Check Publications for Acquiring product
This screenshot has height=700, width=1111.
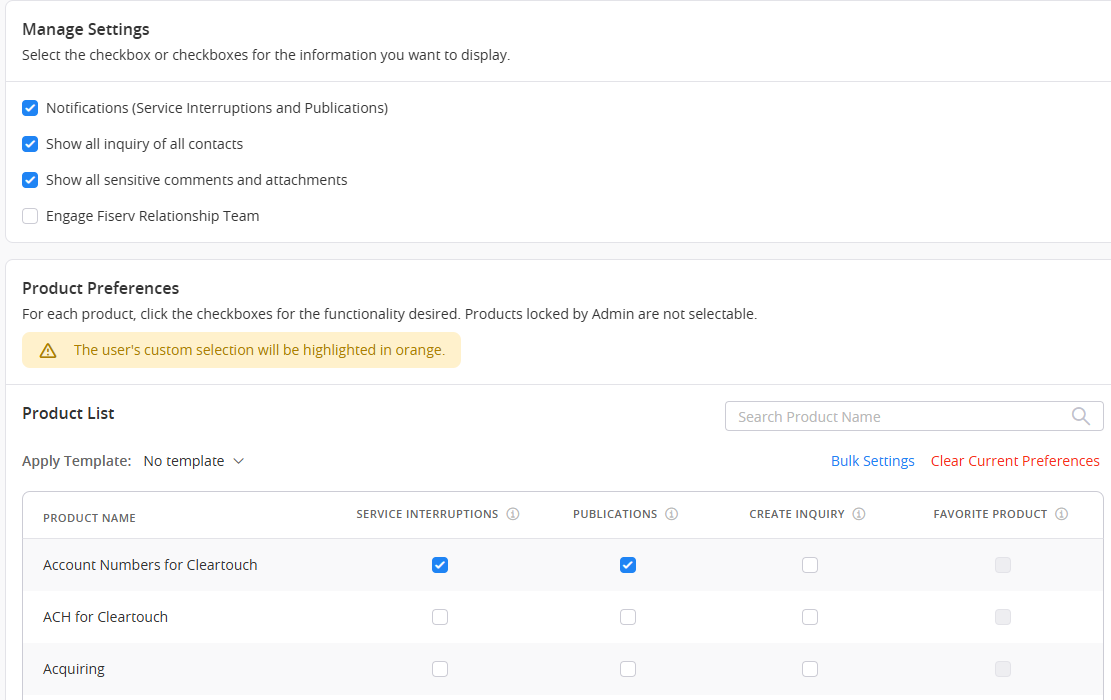[x=628, y=669]
